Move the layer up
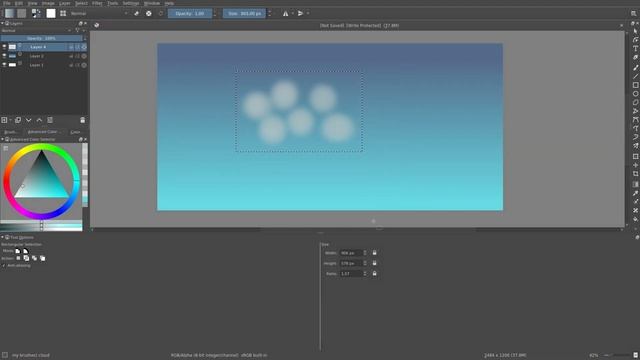This screenshot has height=360, width=640. [39, 120]
